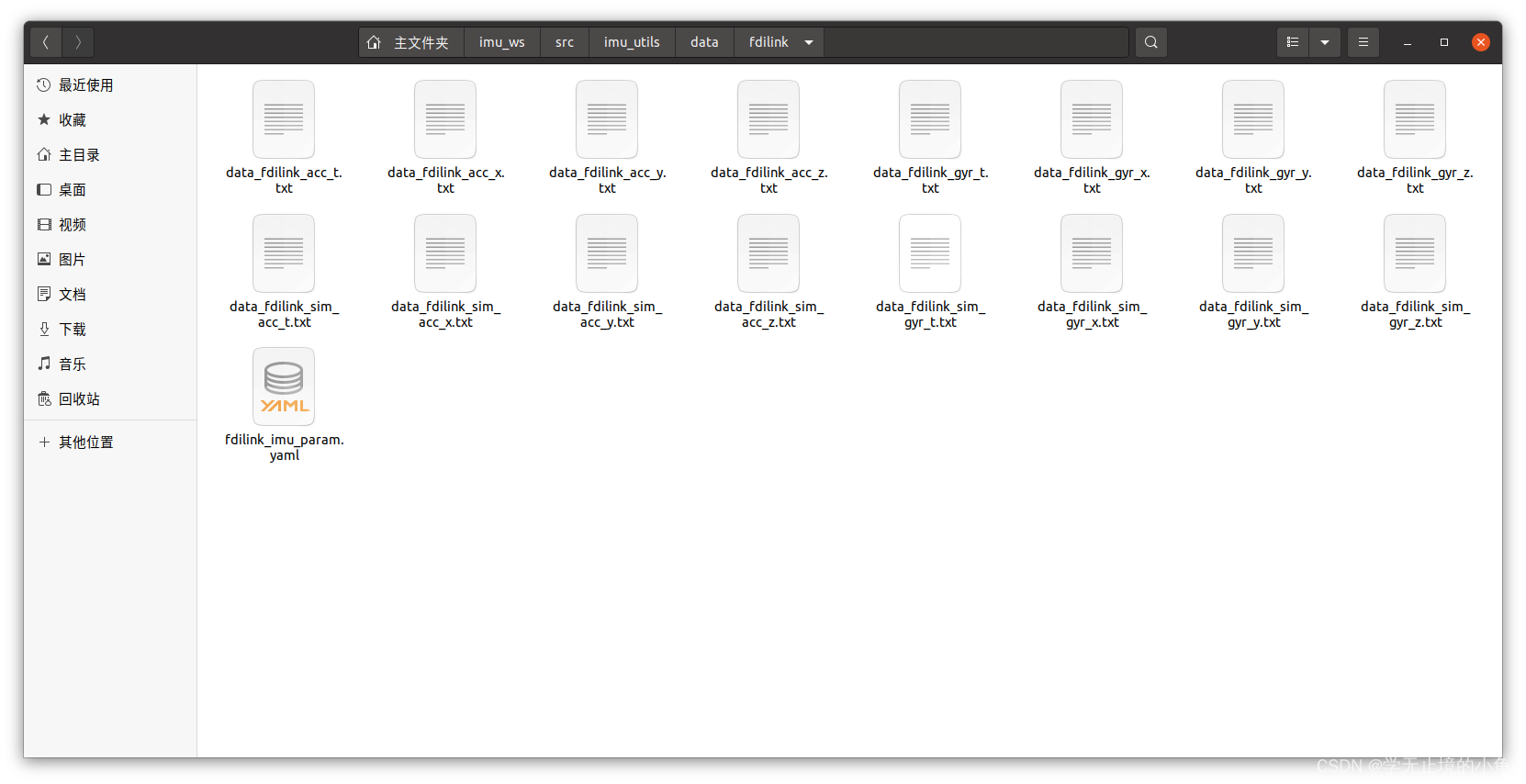This screenshot has height=784, width=1526.
Task: Open 主目录 home in sidebar
Action: pyautogui.click(x=110, y=155)
